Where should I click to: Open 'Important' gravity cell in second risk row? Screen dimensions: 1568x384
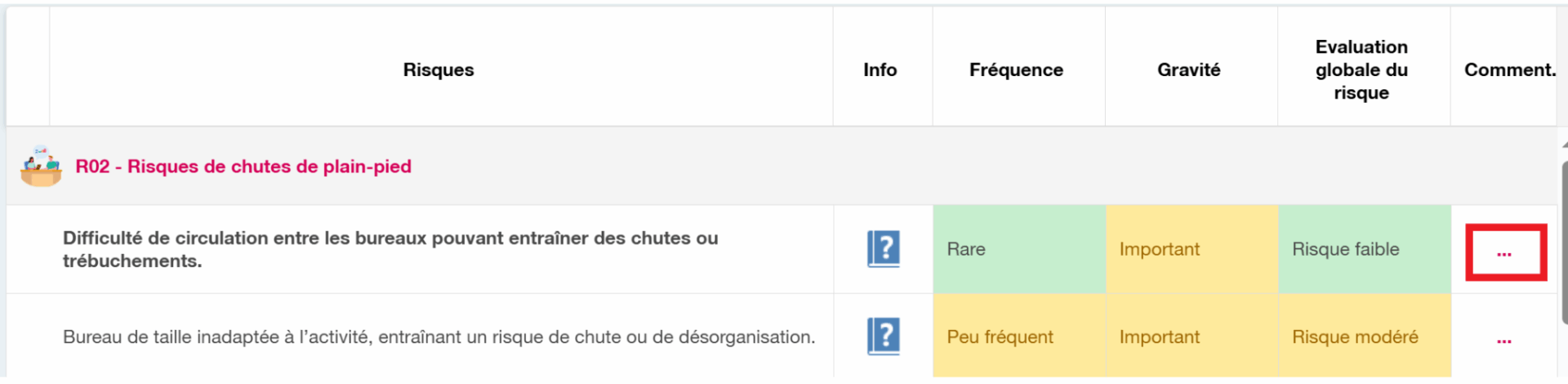tap(1191, 337)
